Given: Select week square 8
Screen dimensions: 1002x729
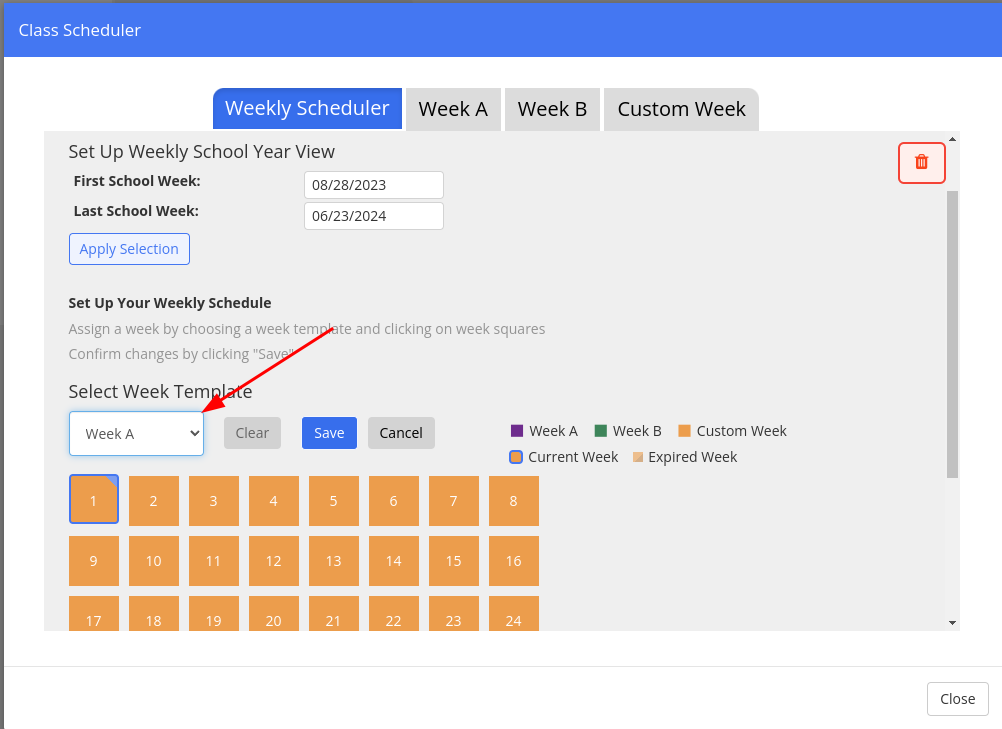Looking at the screenshot, I should tap(514, 501).
